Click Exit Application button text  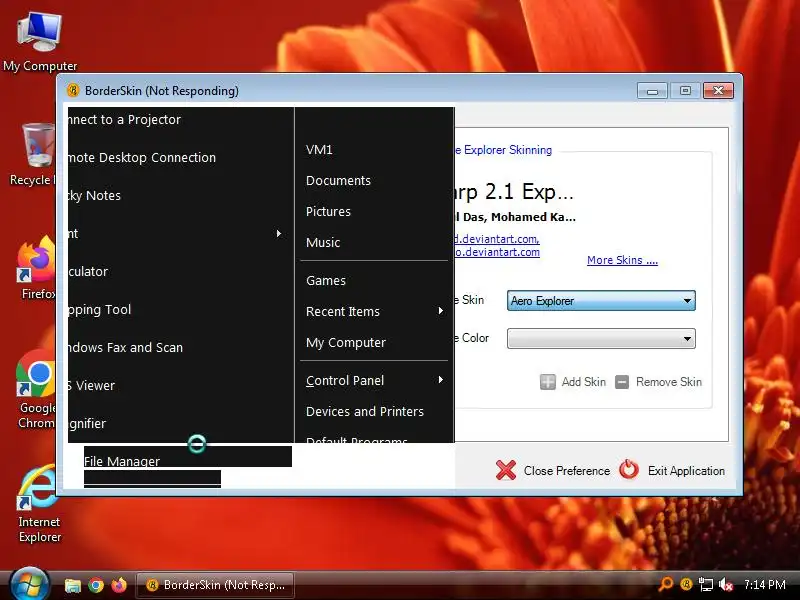click(x=686, y=470)
